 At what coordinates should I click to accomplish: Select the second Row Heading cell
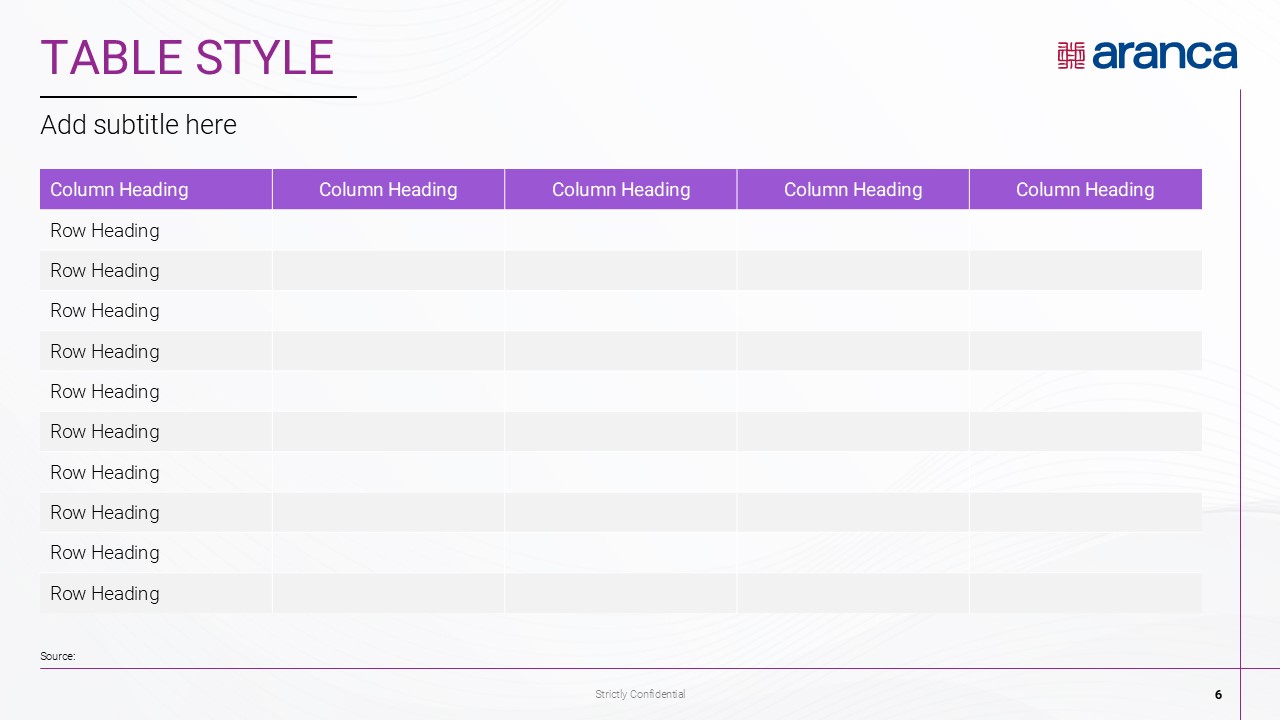tap(105, 271)
